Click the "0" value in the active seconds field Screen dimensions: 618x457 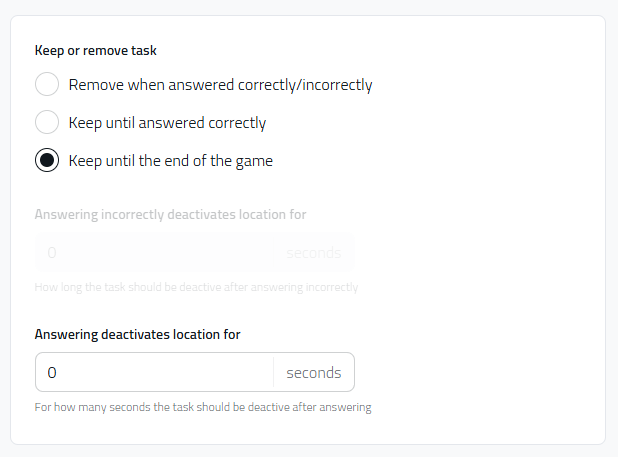click(x=52, y=373)
